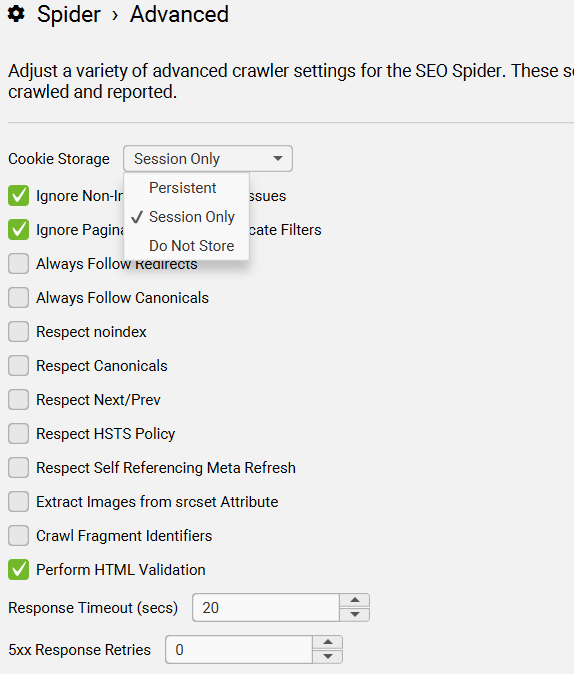The height and width of the screenshot is (674, 574).
Task: Click the Response Timeout input field
Action: click(x=266, y=607)
